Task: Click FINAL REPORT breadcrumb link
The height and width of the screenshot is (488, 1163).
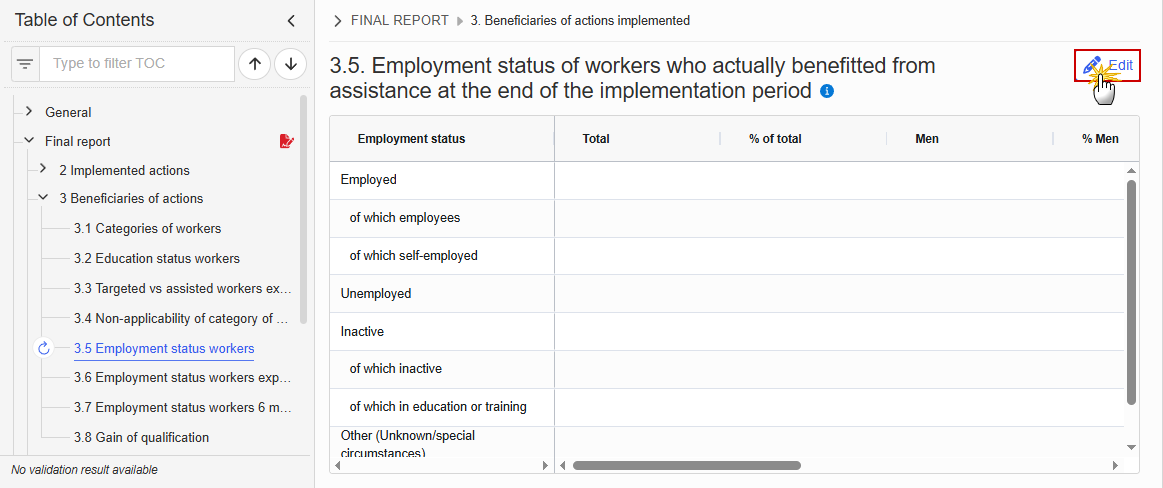Action: coord(400,21)
